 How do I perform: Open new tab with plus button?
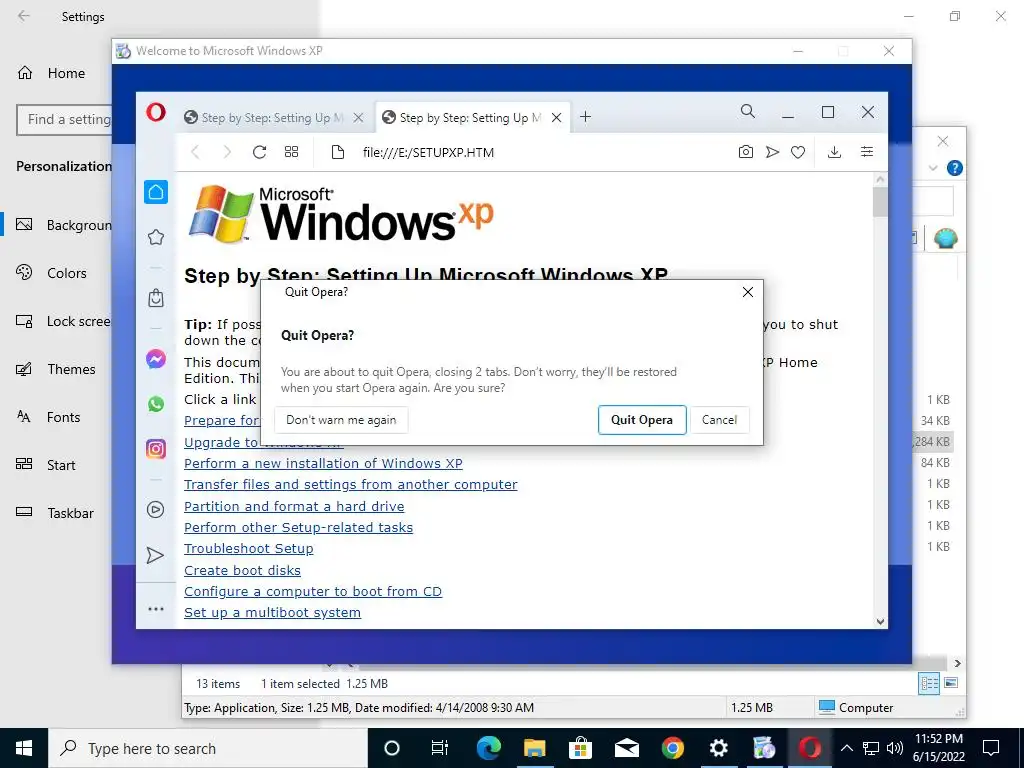click(585, 117)
